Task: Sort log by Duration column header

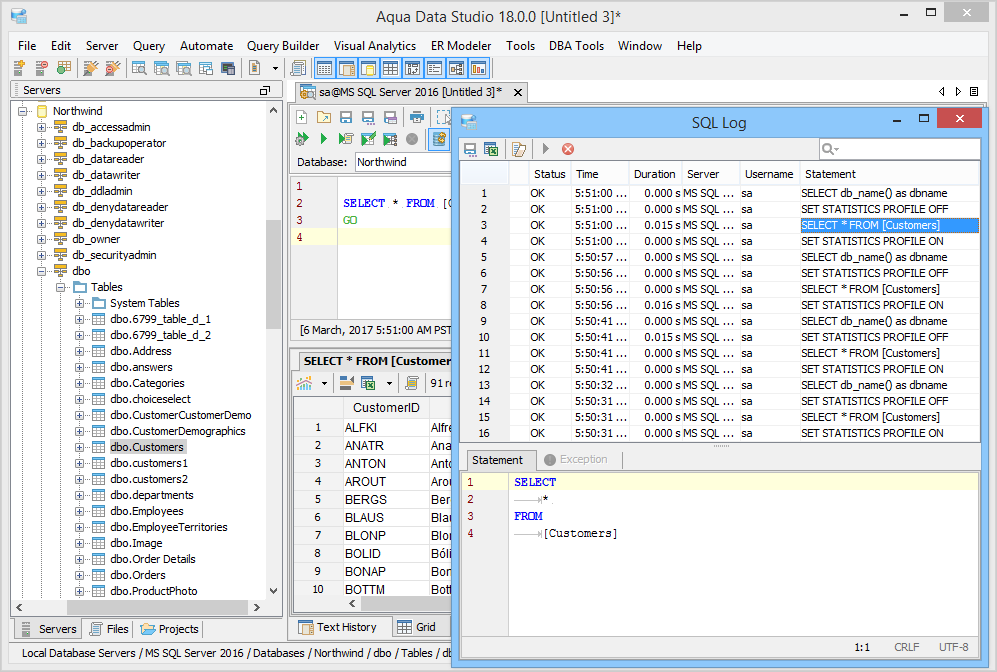Action: [655, 174]
